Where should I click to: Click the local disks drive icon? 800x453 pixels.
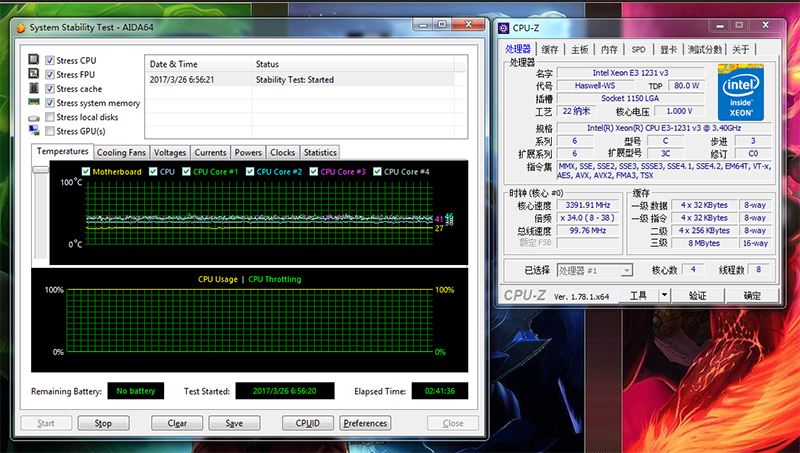pos(34,118)
